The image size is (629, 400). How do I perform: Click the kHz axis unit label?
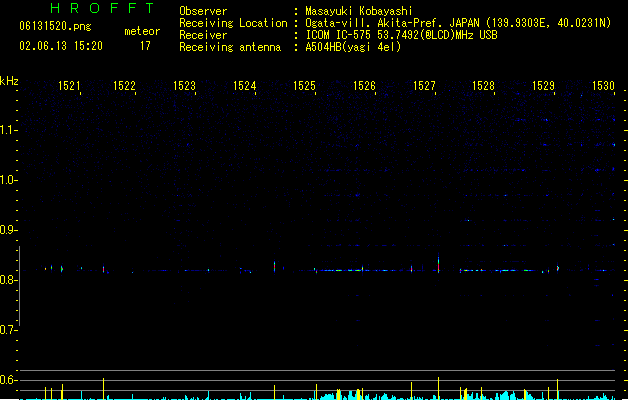point(9,81)
